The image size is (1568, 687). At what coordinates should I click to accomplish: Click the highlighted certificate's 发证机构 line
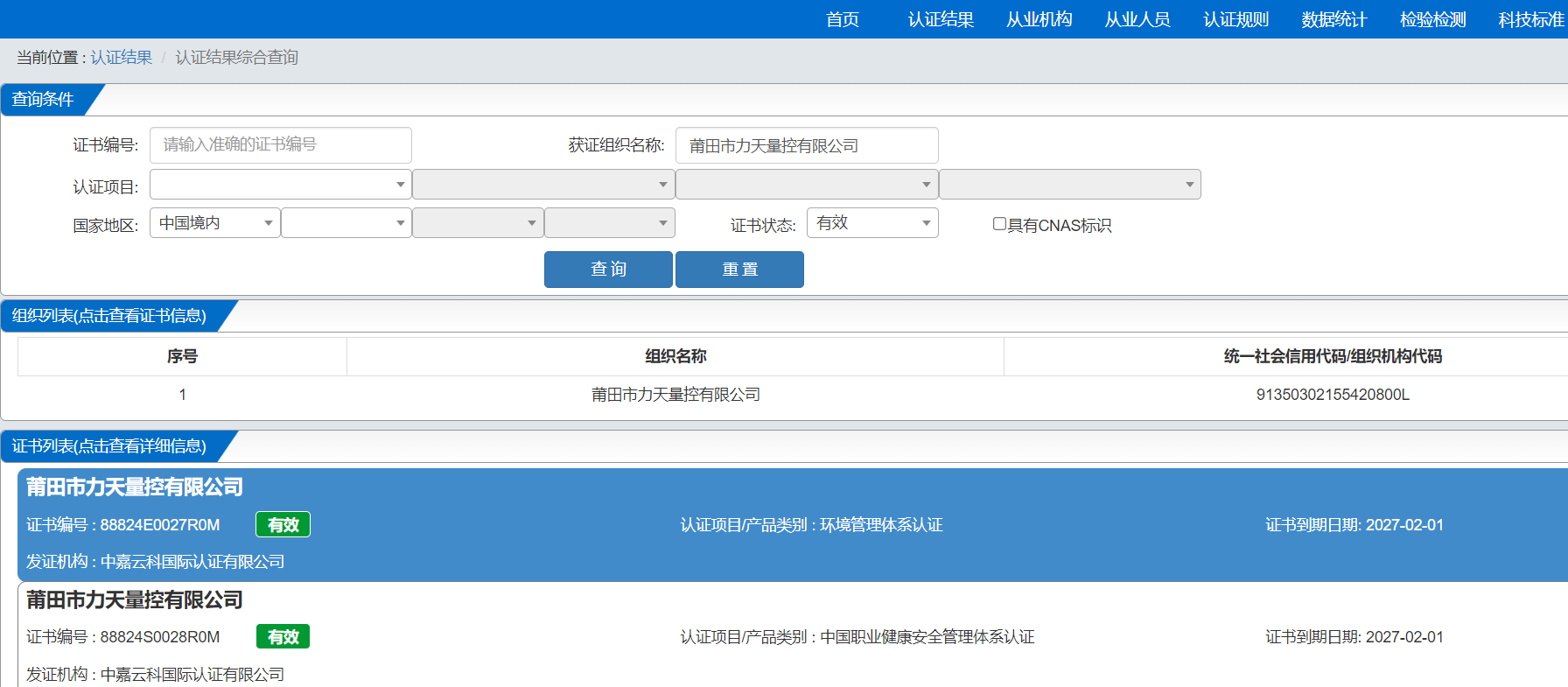[155, 562]
